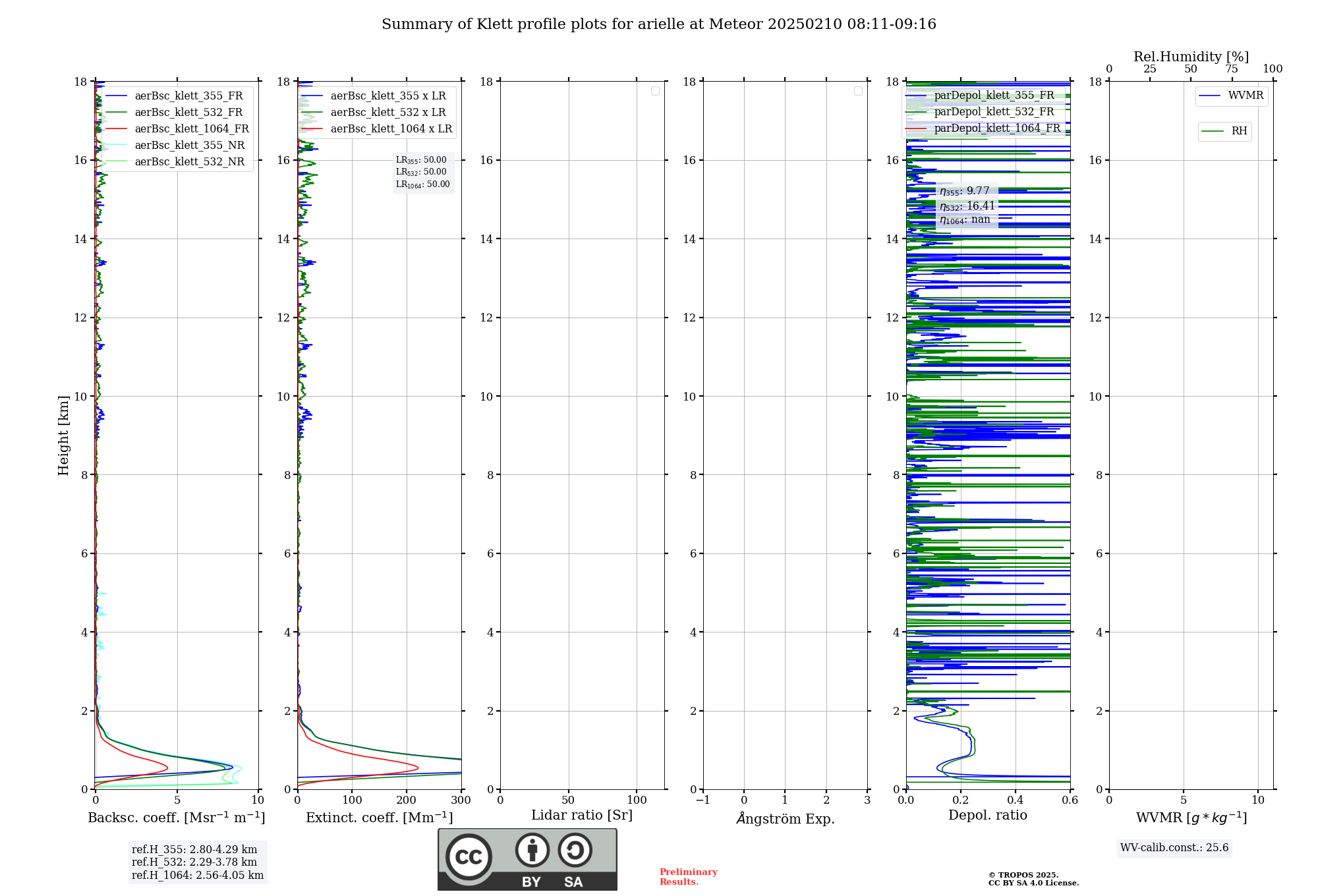
Task: Click the WVMR legend entry
Action: [1231, 96]
